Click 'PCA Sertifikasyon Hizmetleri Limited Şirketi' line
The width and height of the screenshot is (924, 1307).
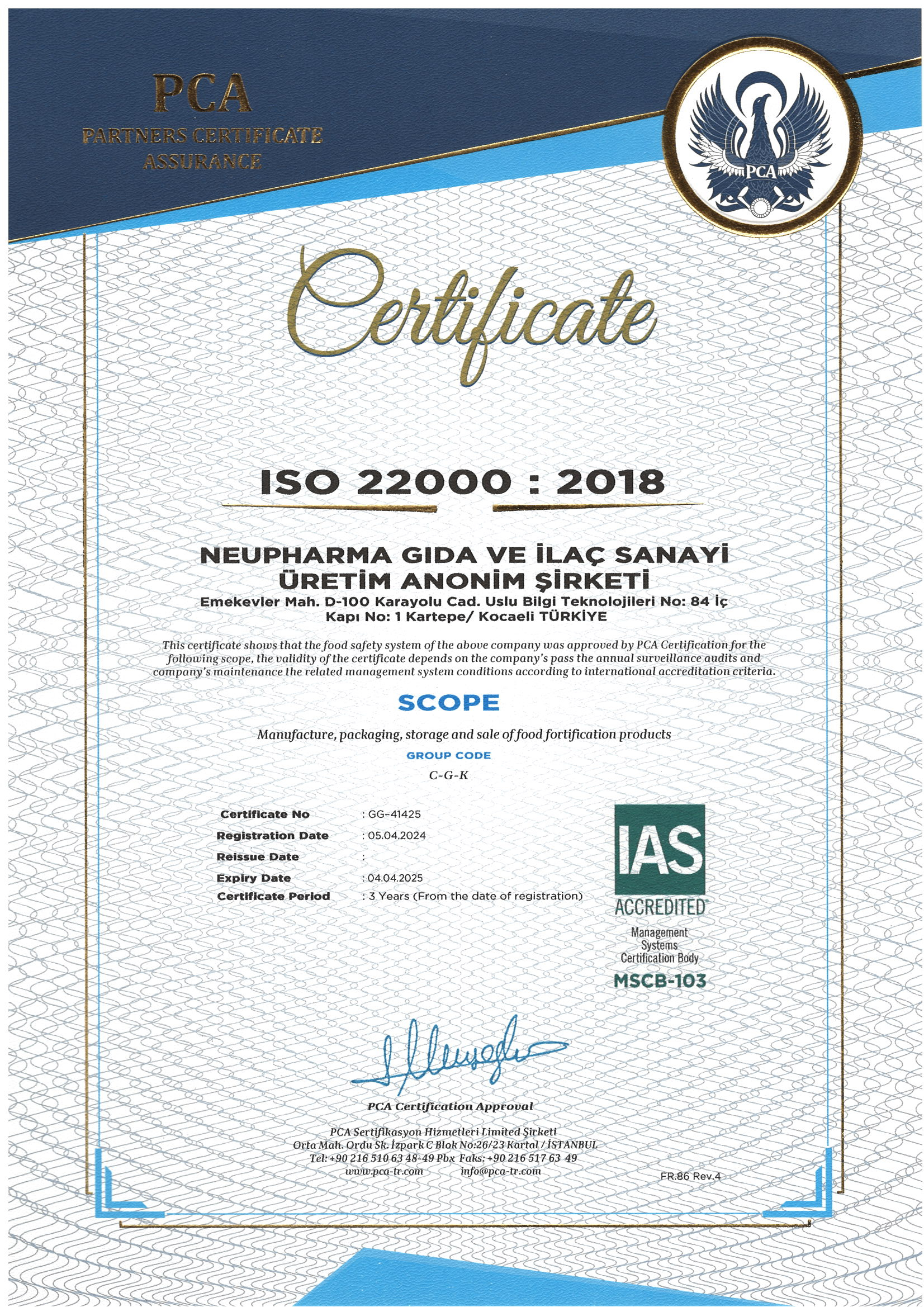[x=442, y=1132]
